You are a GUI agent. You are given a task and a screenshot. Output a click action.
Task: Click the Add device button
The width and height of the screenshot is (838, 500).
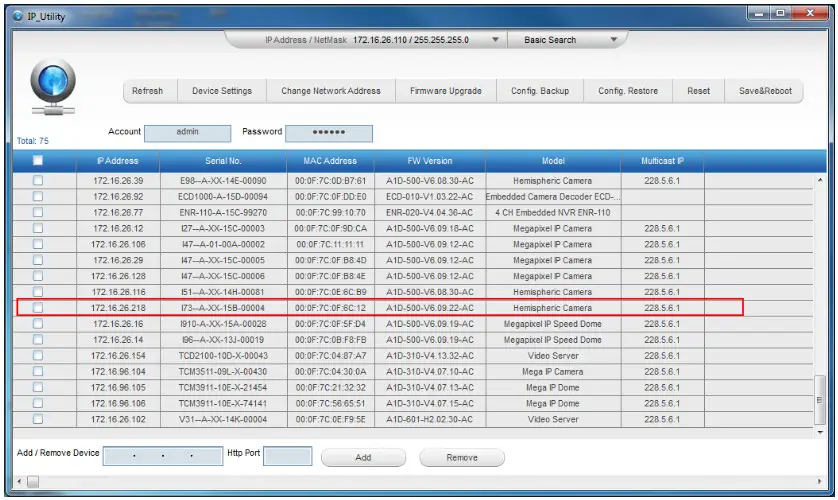tap(363, 457)
